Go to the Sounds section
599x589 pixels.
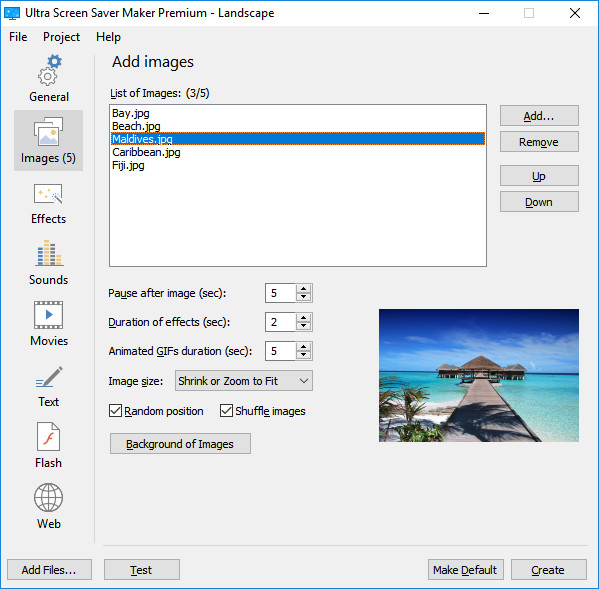click(49, 264)
